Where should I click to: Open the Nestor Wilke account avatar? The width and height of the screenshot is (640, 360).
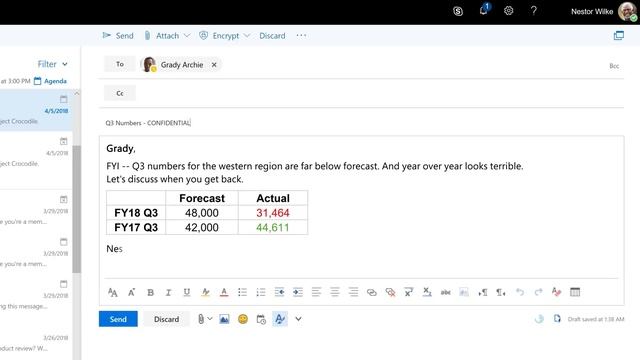point(627,11)
